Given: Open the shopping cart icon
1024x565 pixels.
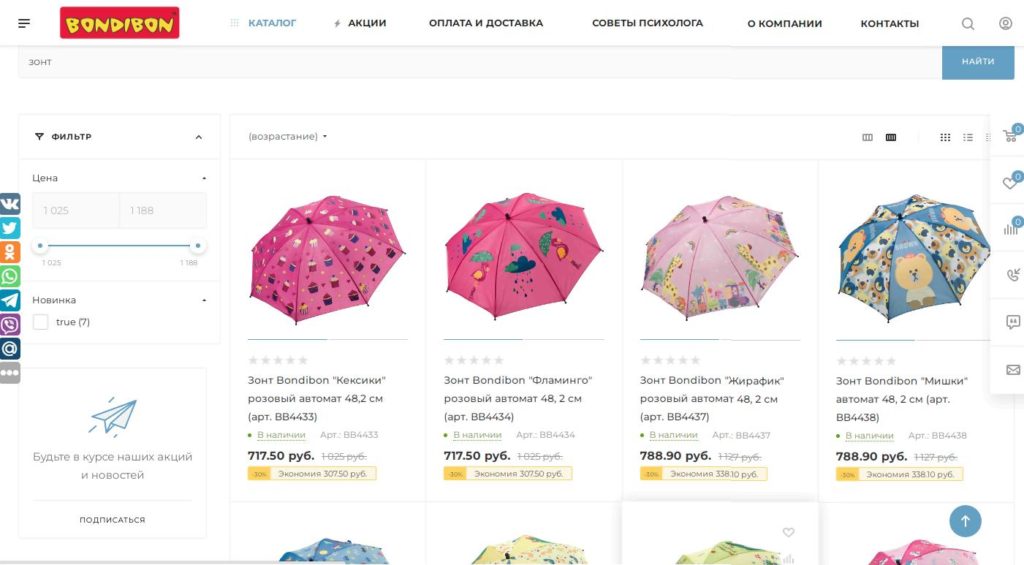Looking at the screenshot, I should 1010,136.
